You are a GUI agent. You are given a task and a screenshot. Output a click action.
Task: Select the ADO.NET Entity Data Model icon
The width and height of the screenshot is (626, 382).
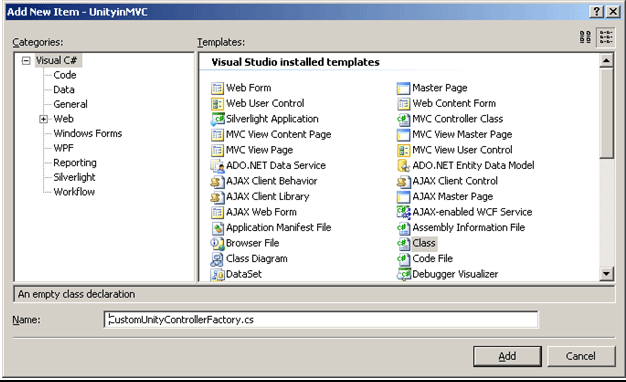click(403, 166)
